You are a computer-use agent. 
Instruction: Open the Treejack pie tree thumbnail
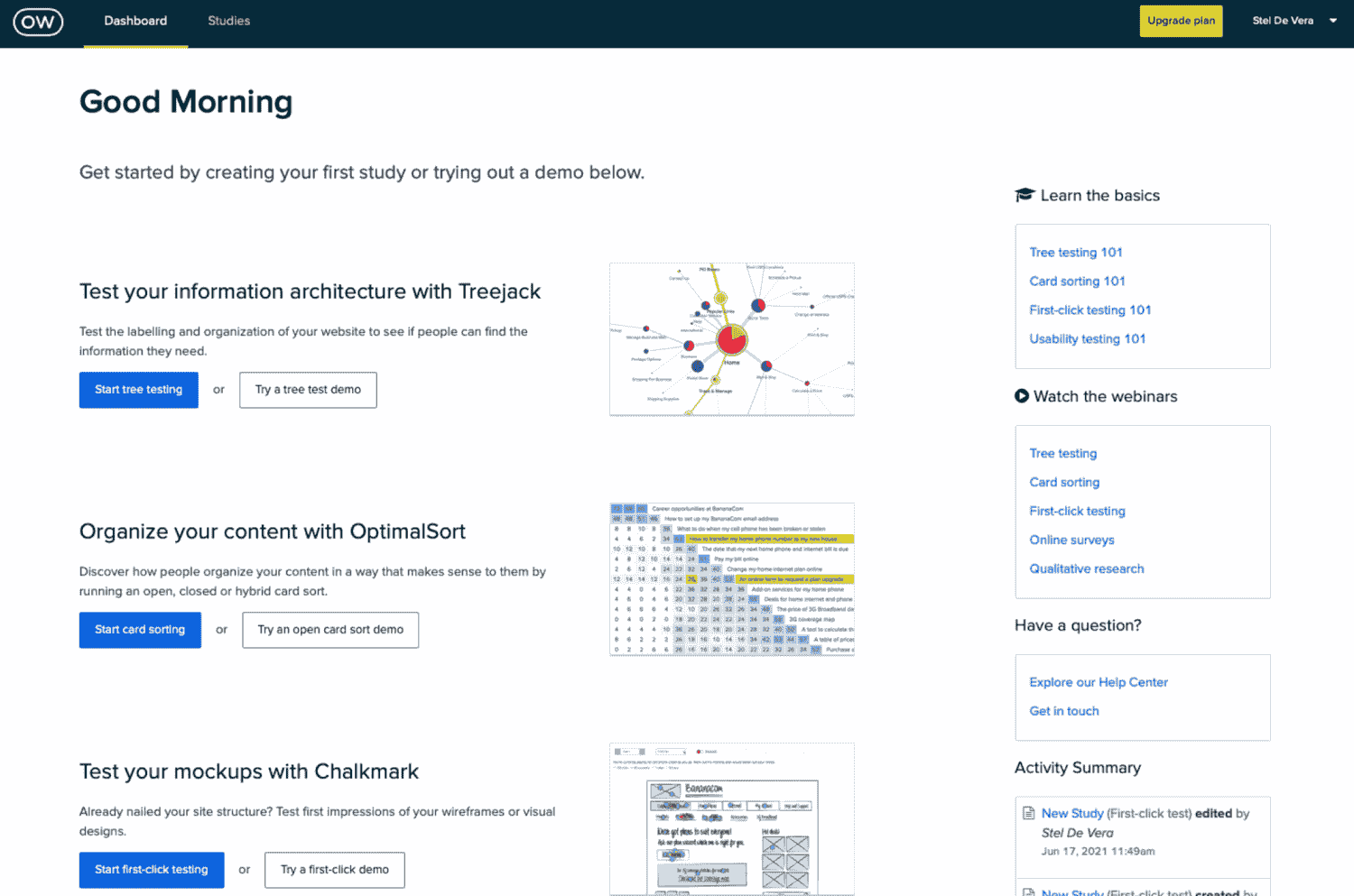coord(732,339)
